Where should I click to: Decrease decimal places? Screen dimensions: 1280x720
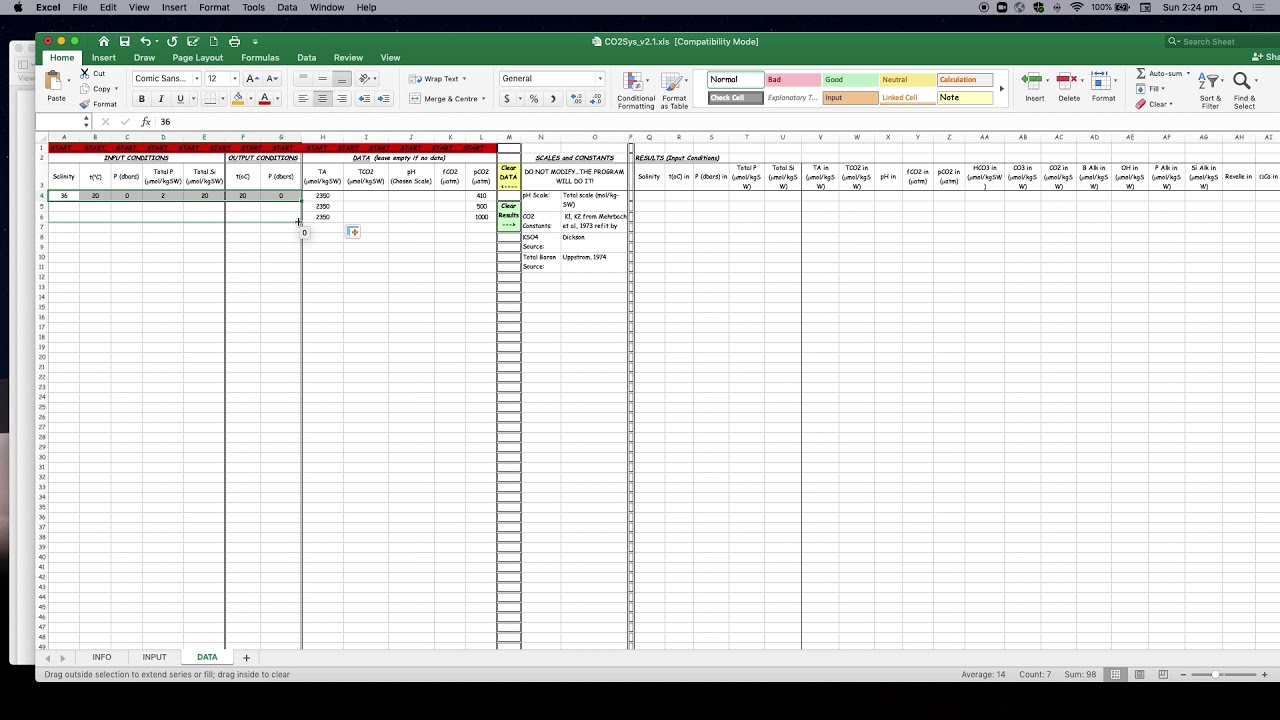(596, 98)
